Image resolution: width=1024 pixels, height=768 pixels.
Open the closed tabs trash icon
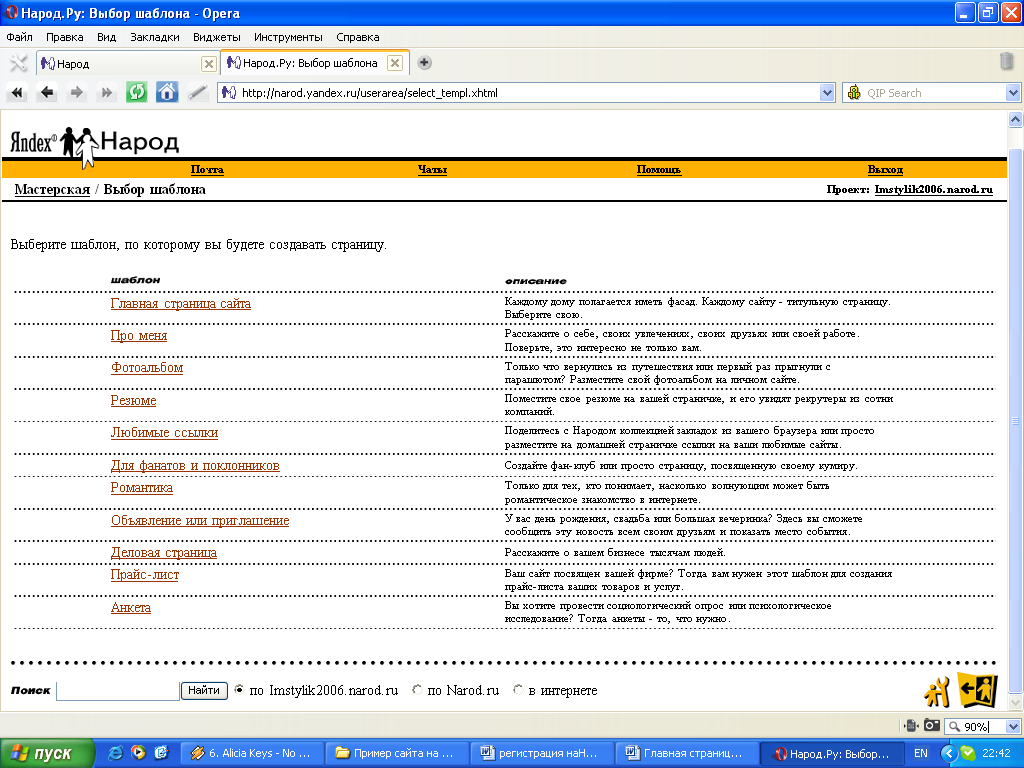[x=1006, y=61]
